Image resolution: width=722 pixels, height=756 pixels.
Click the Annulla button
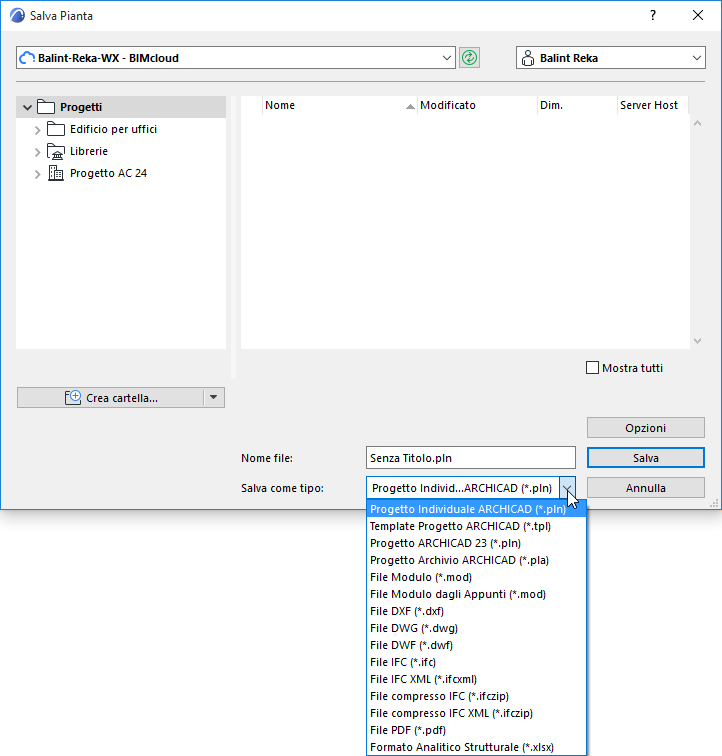pyautogui.click(x=645, y=488)
